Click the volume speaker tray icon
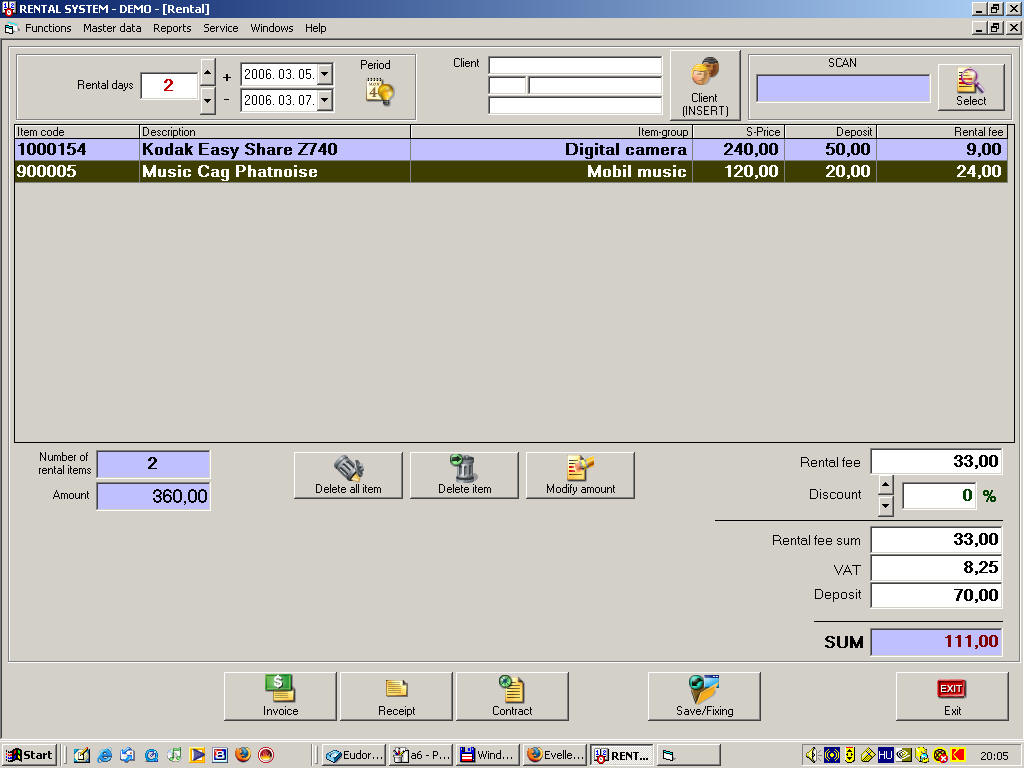This screenshot has width=1024, height=768. pos(812,755)
